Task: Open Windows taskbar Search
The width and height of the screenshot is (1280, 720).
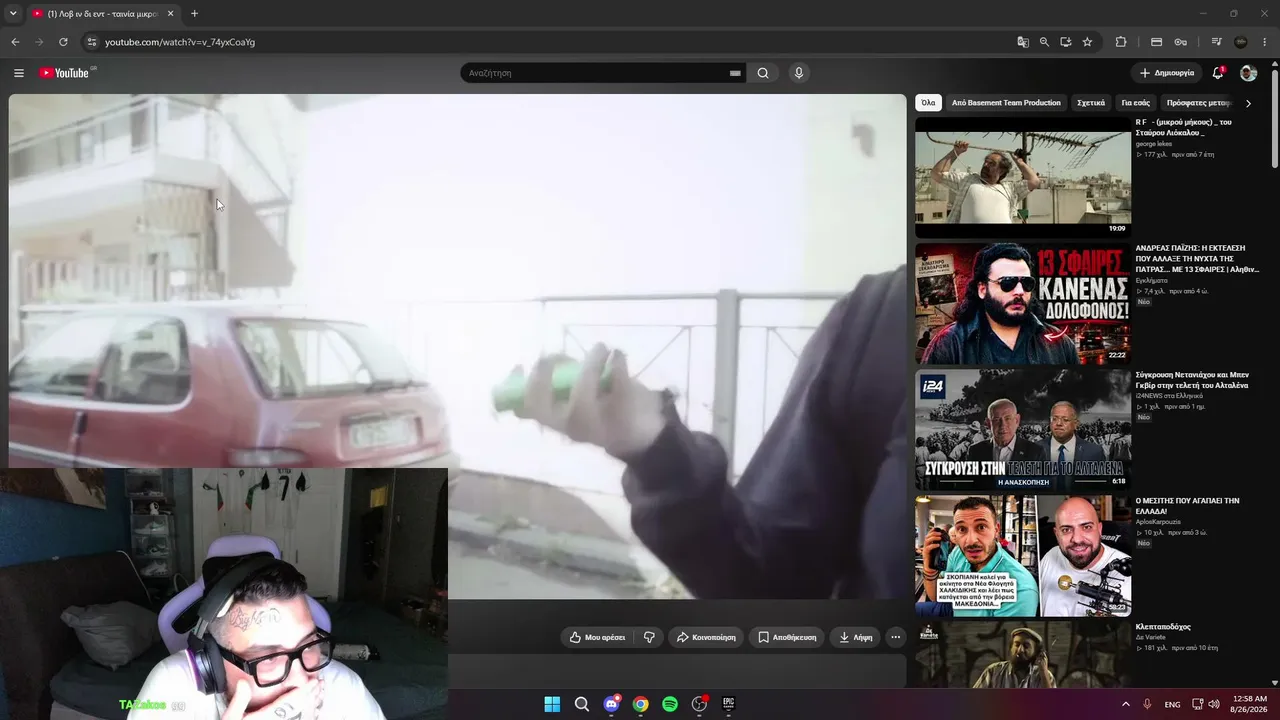Action: 581,704
